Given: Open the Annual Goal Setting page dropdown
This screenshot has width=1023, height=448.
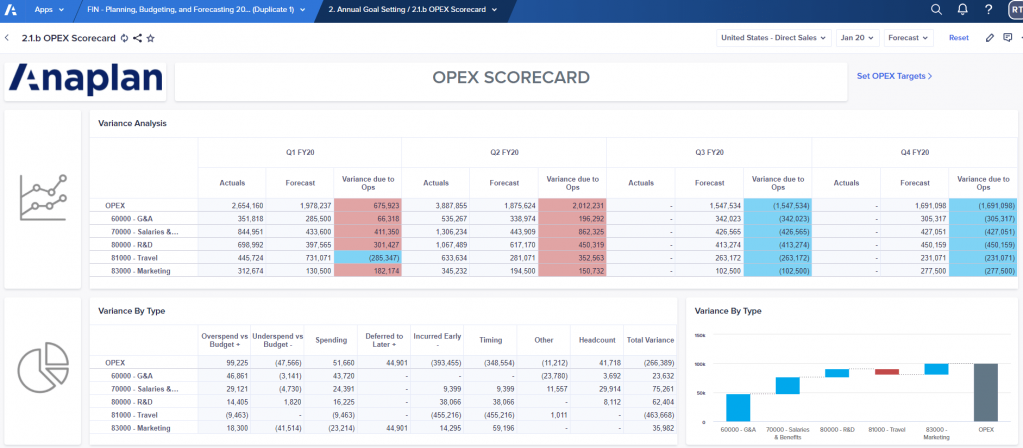Looking at the screenshot, I should click(412, 9).
